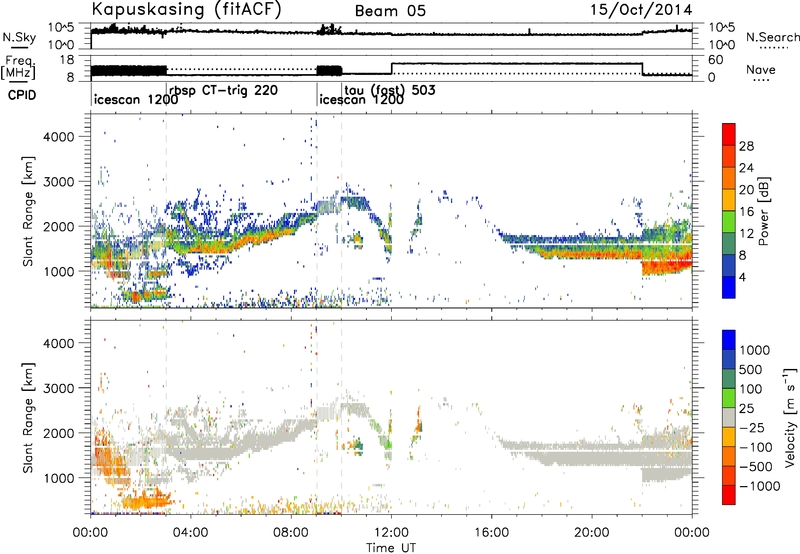Click the velocity panel "Slant Range [km]" label
This screenshot has height=554, width=800.
pos(28,417)
